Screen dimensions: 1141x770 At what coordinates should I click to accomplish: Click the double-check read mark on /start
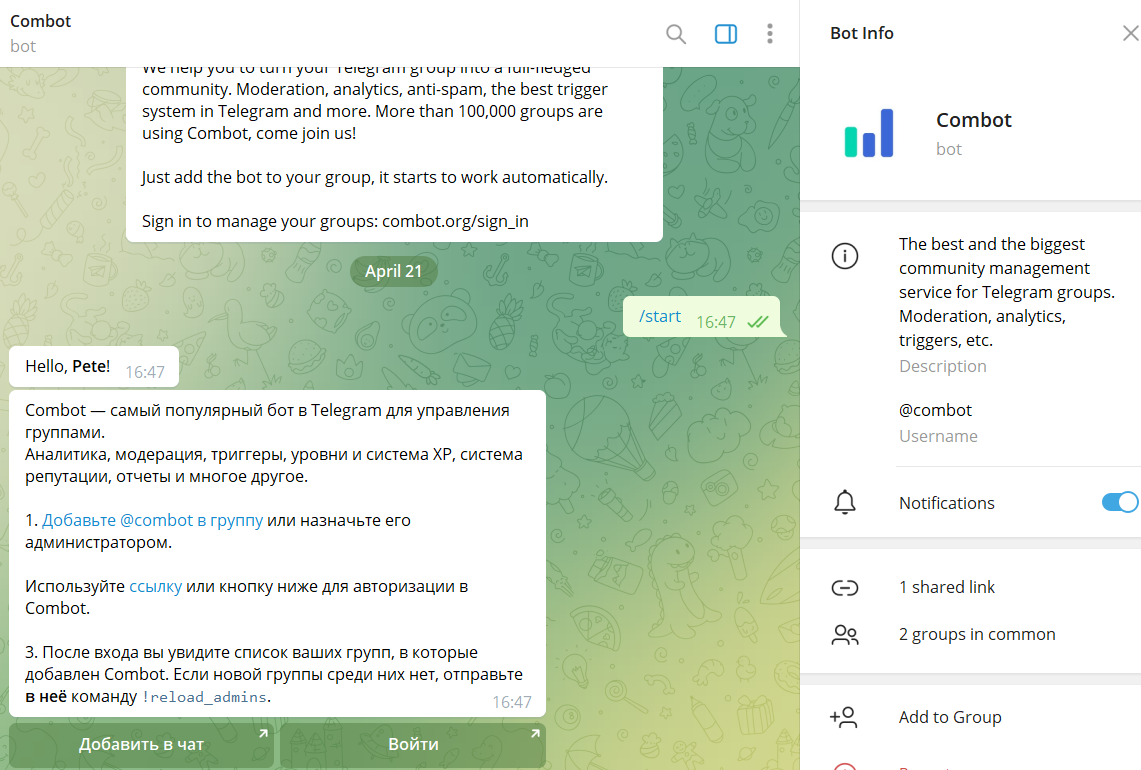[758, 322]
